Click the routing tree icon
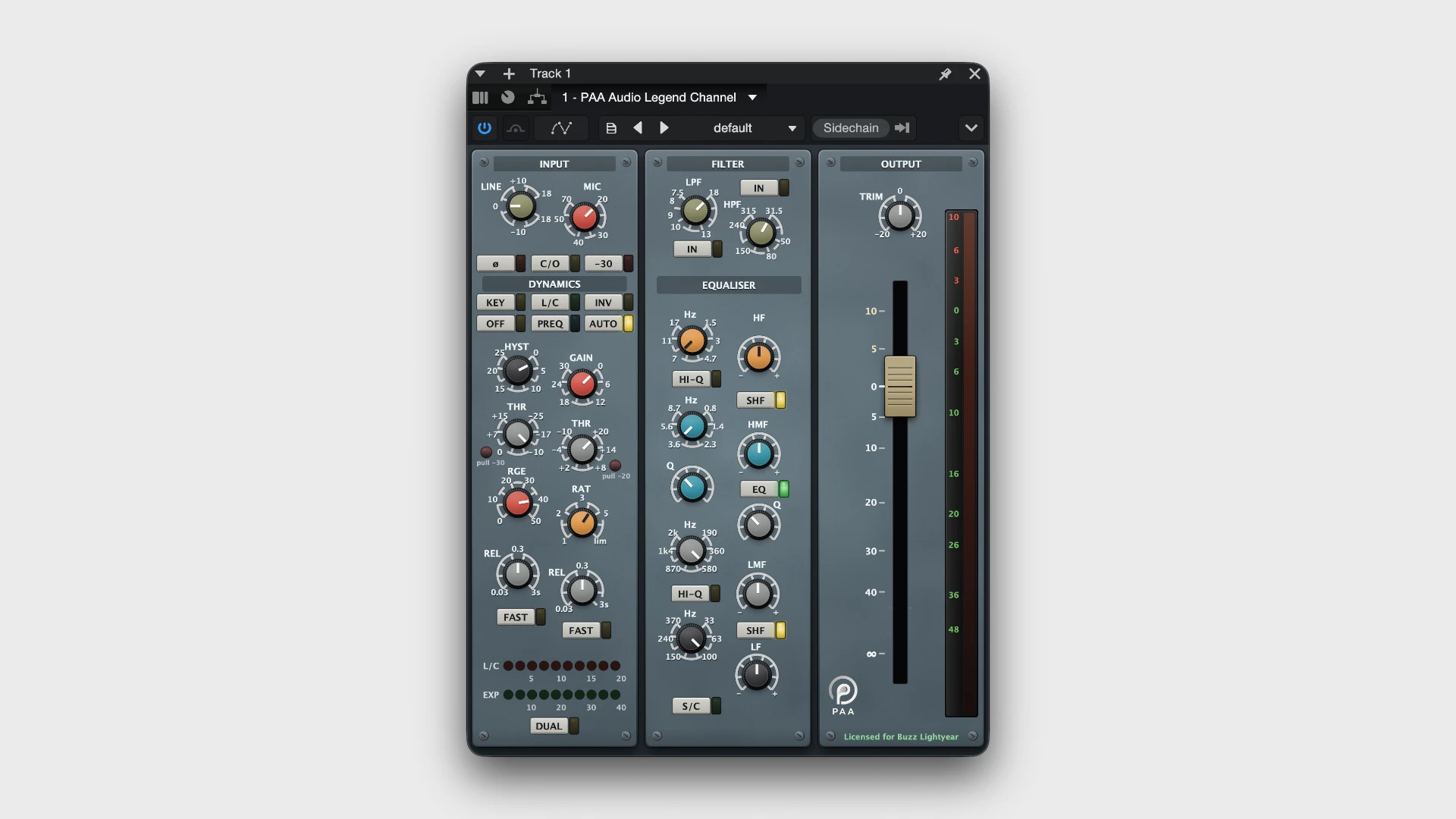 pyautogui.click(x=537, y=97)
